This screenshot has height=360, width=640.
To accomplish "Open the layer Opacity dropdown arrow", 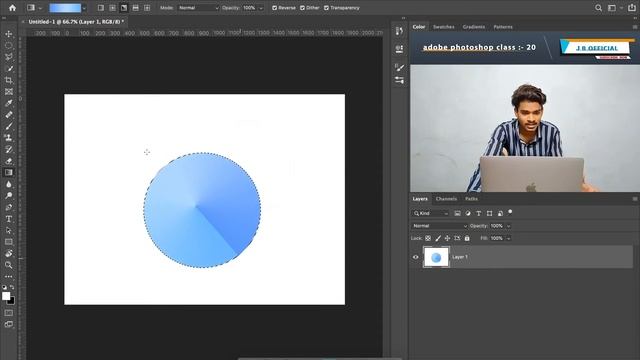I will click(x=508, y=226).
